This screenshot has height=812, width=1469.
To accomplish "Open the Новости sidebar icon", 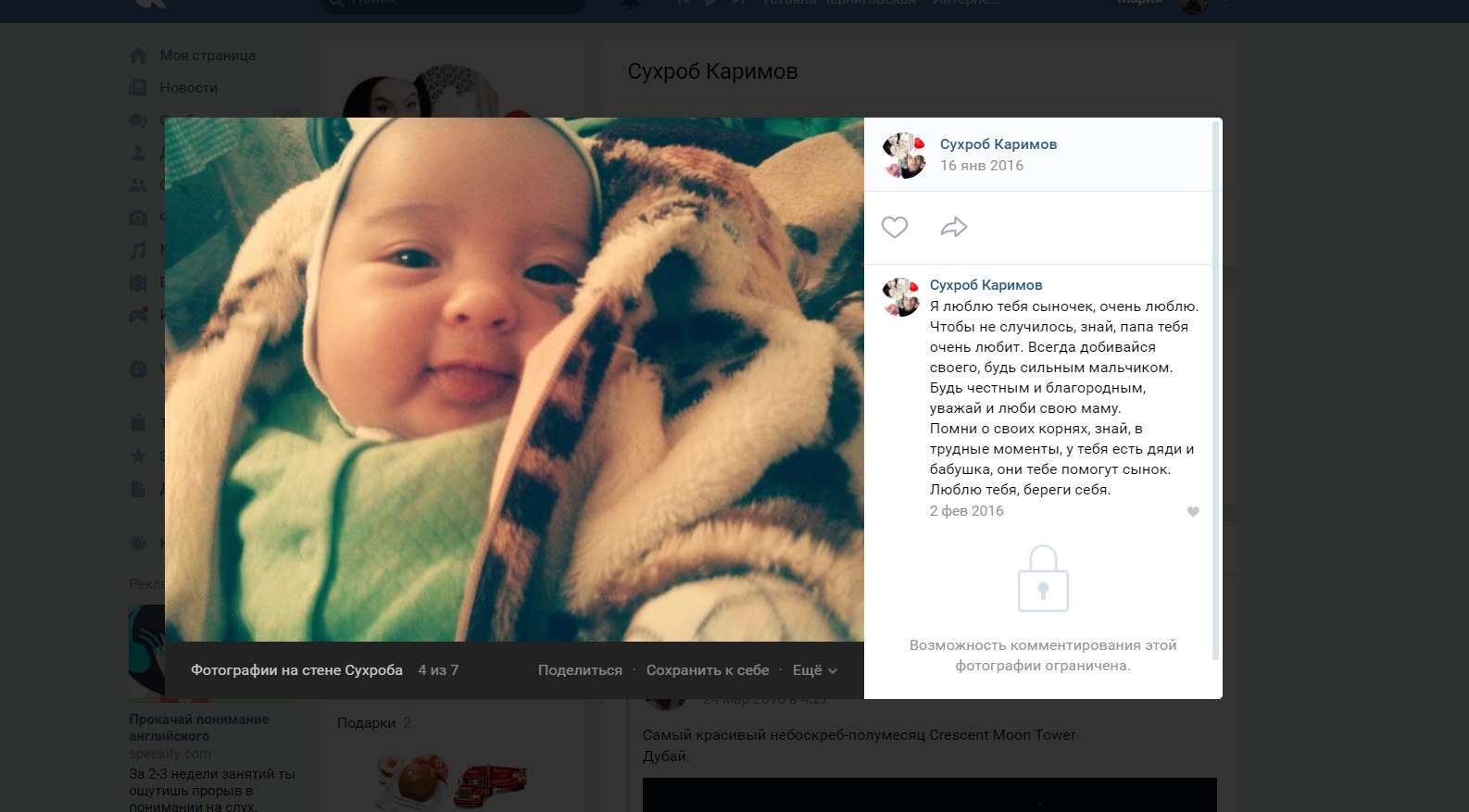I will (138, 88).
